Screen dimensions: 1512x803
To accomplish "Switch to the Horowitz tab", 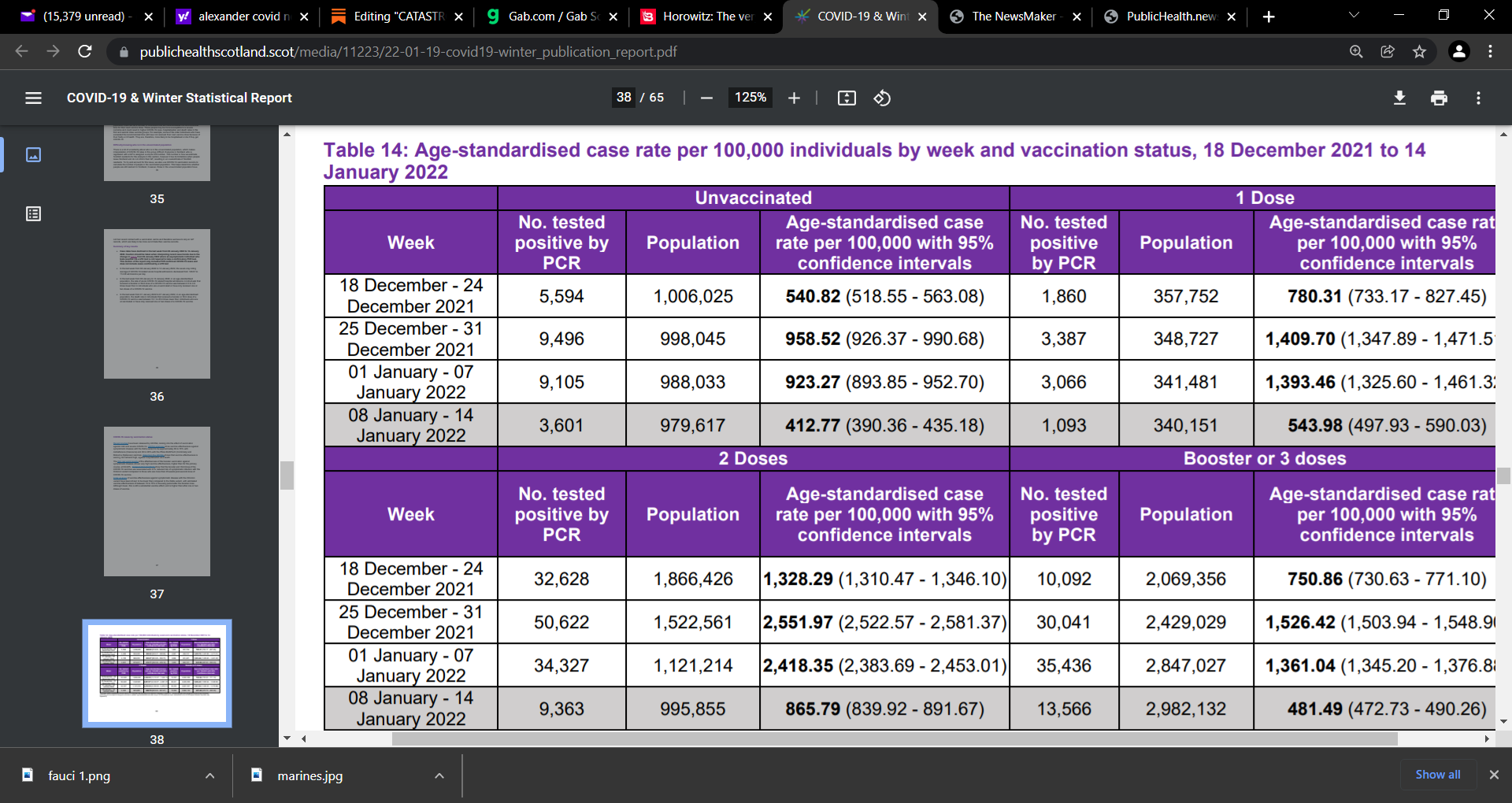I will pyautogui.click(x=706, y=17).
